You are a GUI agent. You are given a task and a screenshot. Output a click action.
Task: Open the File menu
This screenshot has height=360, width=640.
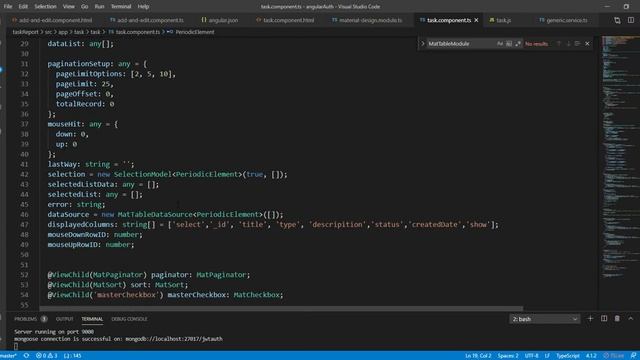[x=8, y=7]
